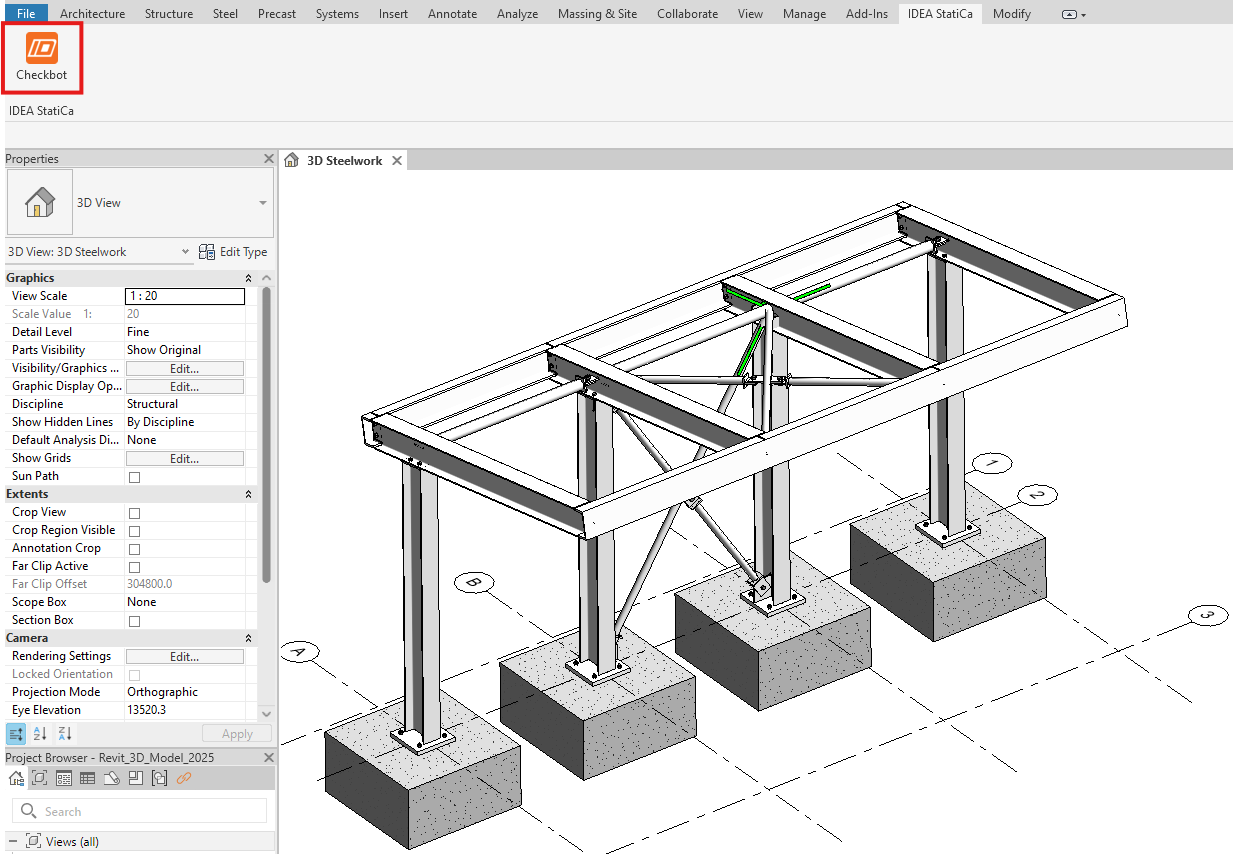Collapse the Views (all) tree node
The image size is (1233, 854).
click(x=14, y=842)
